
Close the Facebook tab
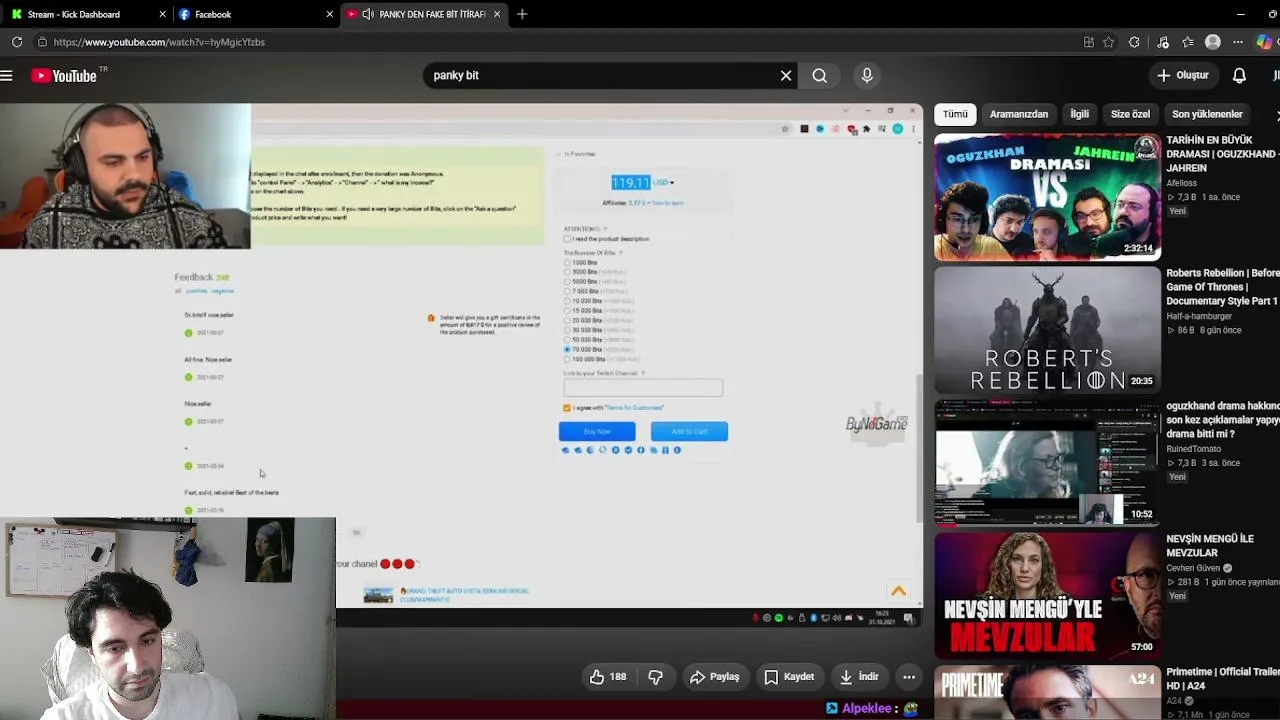click(x=330, y=14)
